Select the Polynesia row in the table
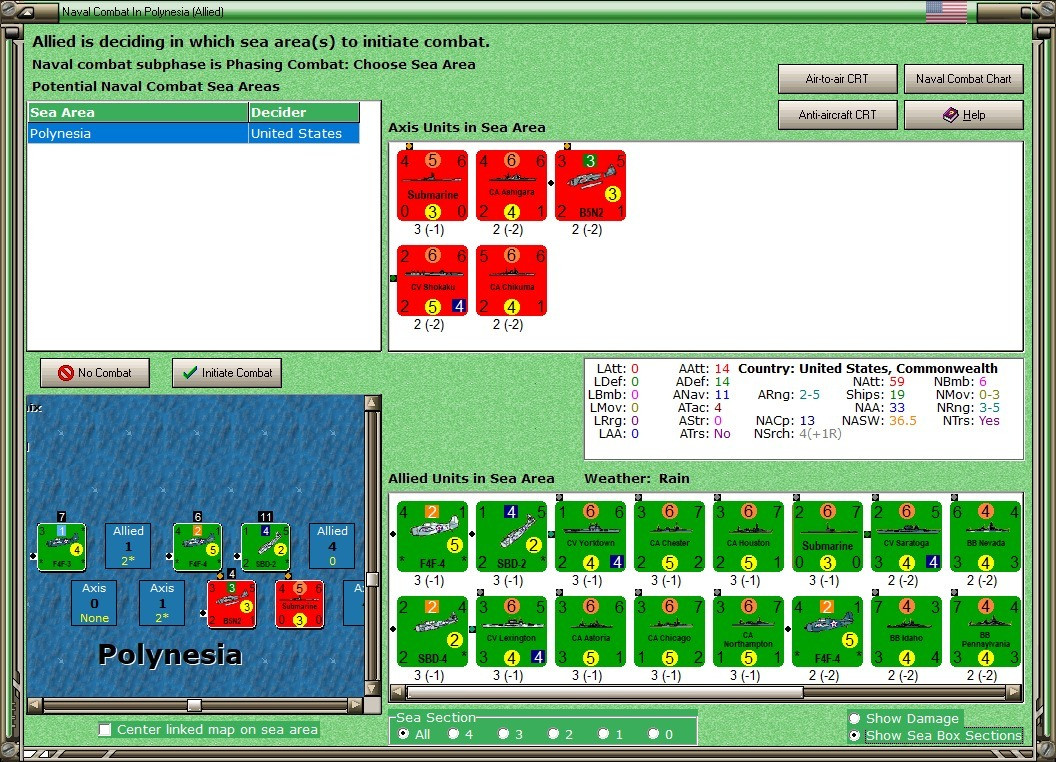 click(x=193, y=133)
